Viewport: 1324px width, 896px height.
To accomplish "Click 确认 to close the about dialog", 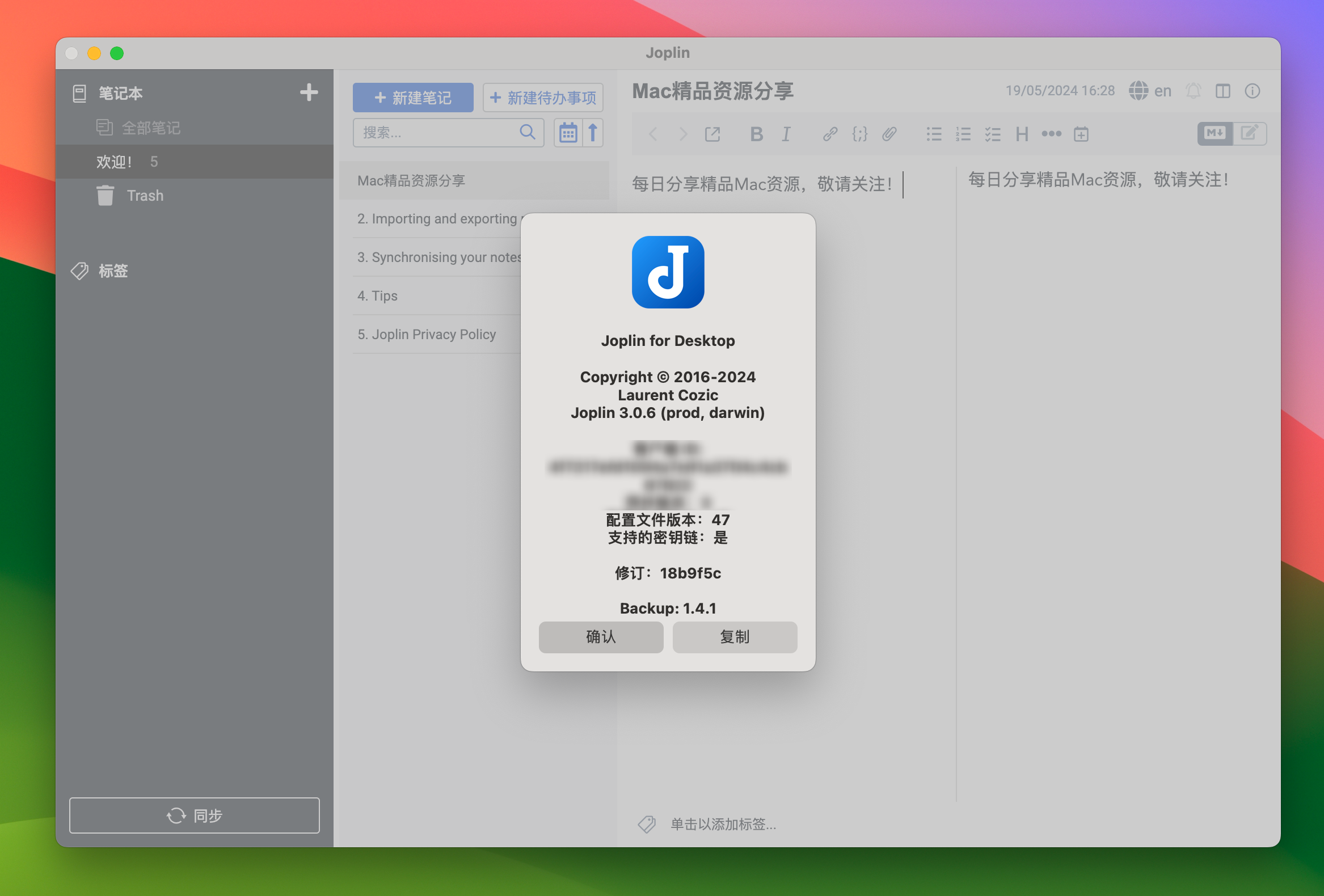I will 600,637.
